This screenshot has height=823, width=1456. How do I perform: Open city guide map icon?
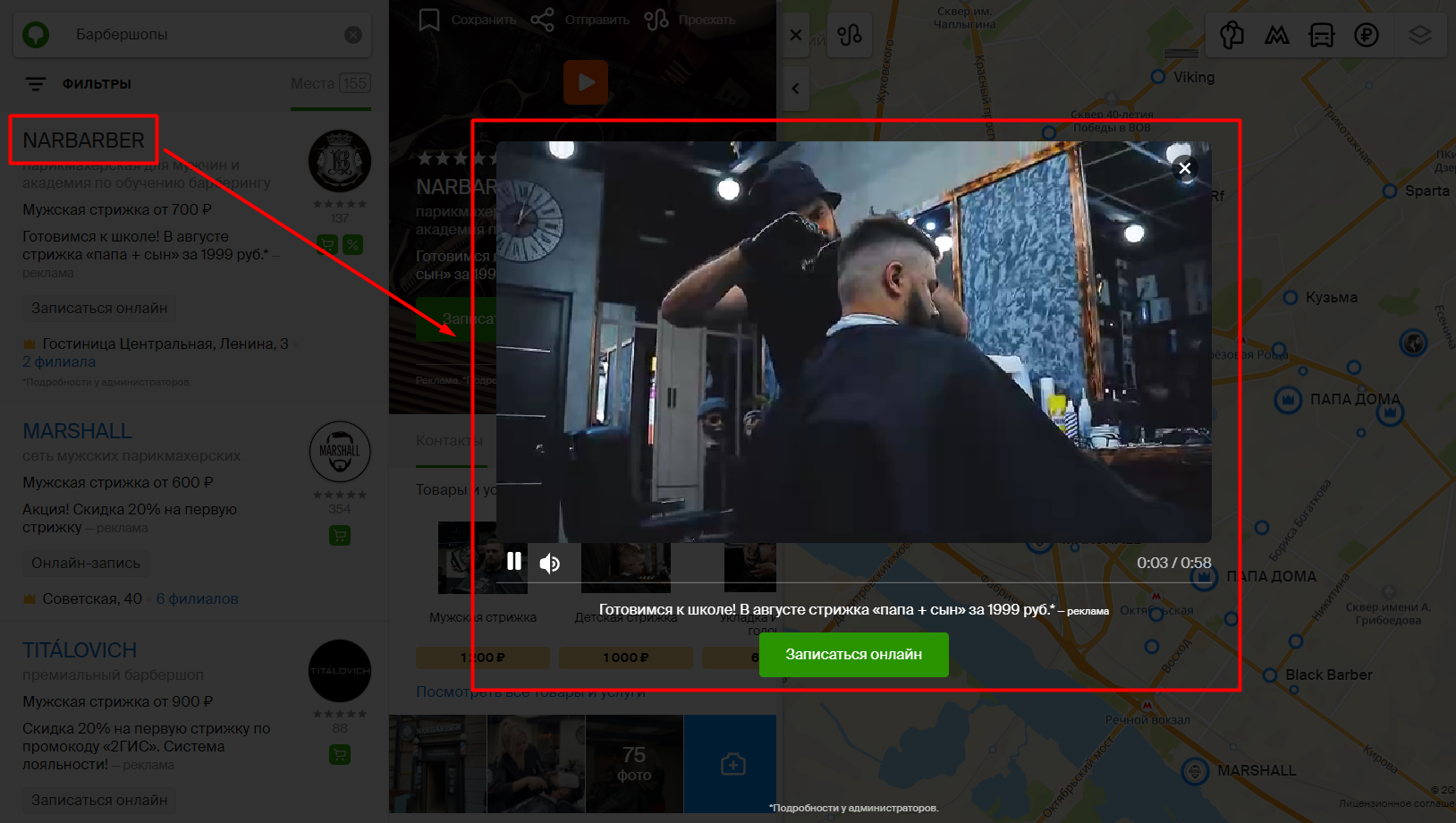coord(1232,36)
